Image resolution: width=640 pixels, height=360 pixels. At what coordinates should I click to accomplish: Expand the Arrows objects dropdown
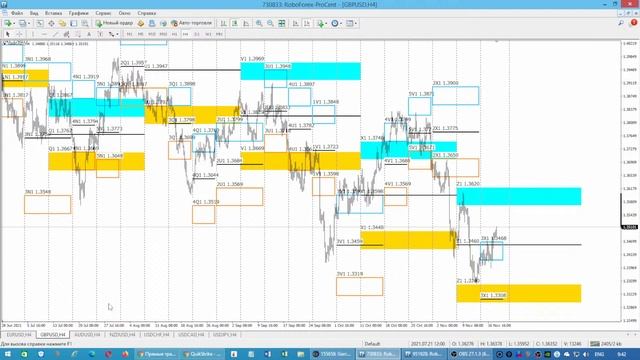point(117,34)
